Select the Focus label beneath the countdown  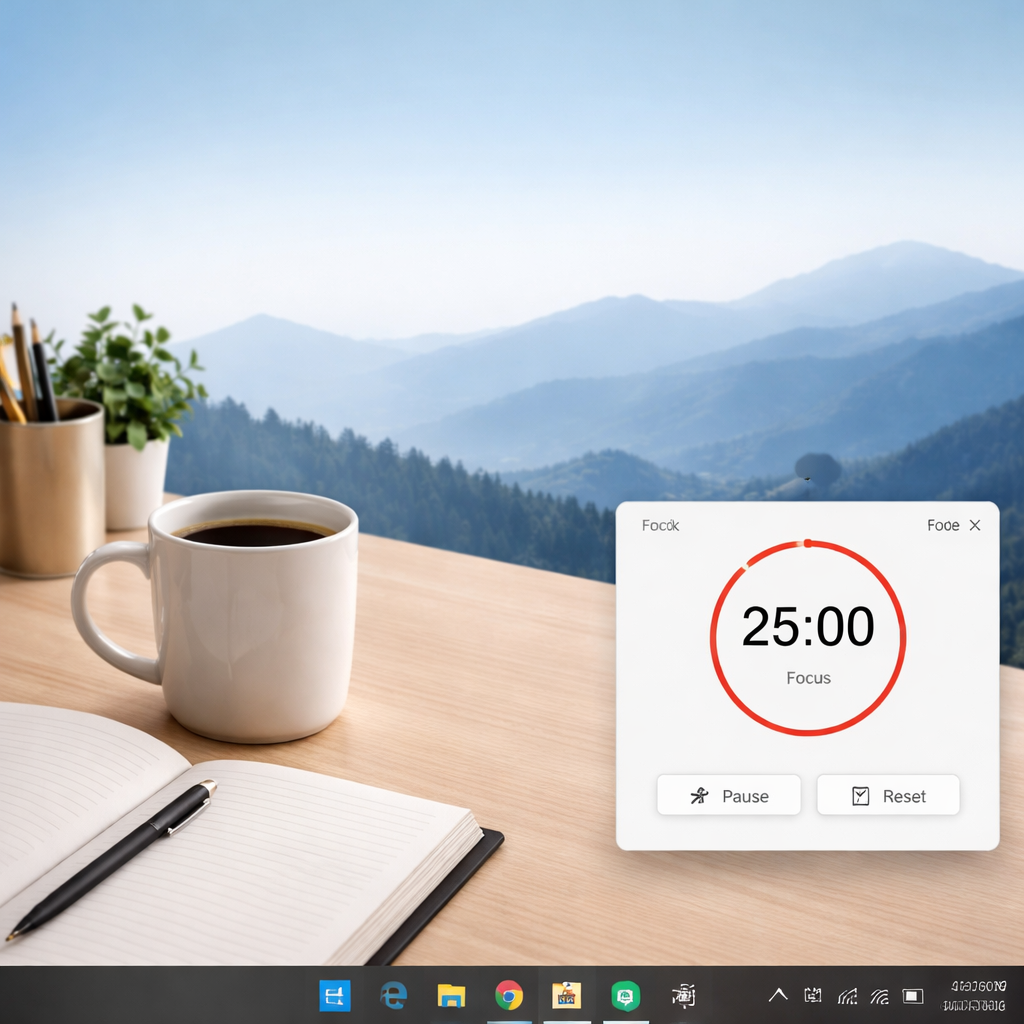[x=808, y=678]
